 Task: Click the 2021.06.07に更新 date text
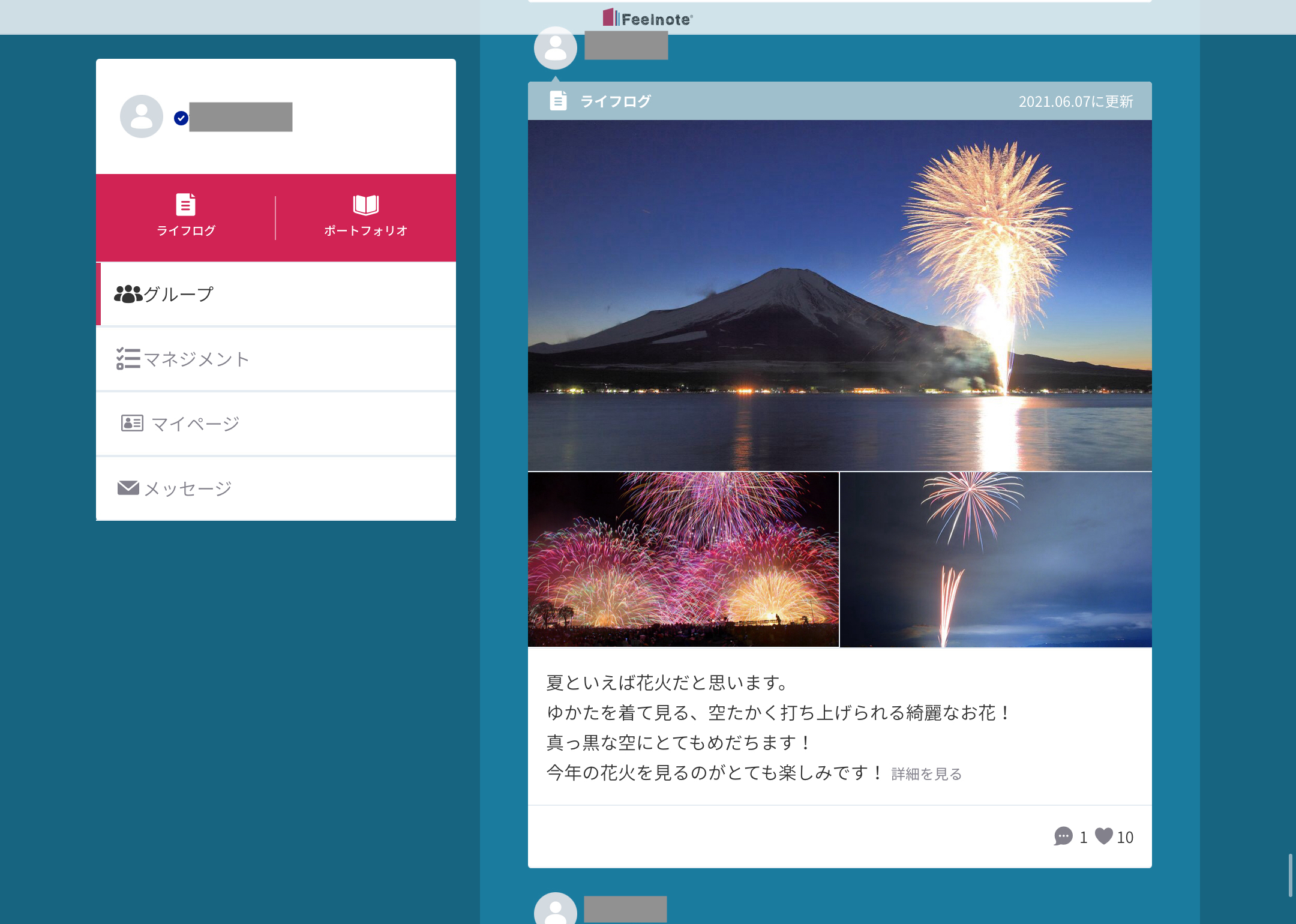tap(1076, 101)
